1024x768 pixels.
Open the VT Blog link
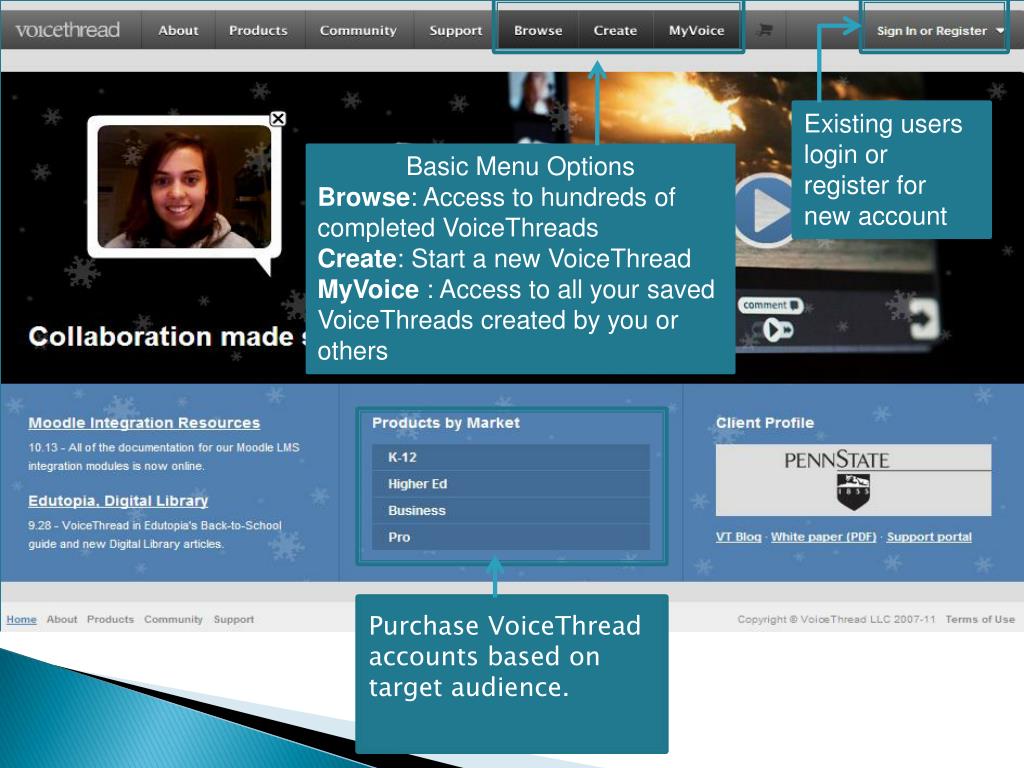click(x=739, y=537)
